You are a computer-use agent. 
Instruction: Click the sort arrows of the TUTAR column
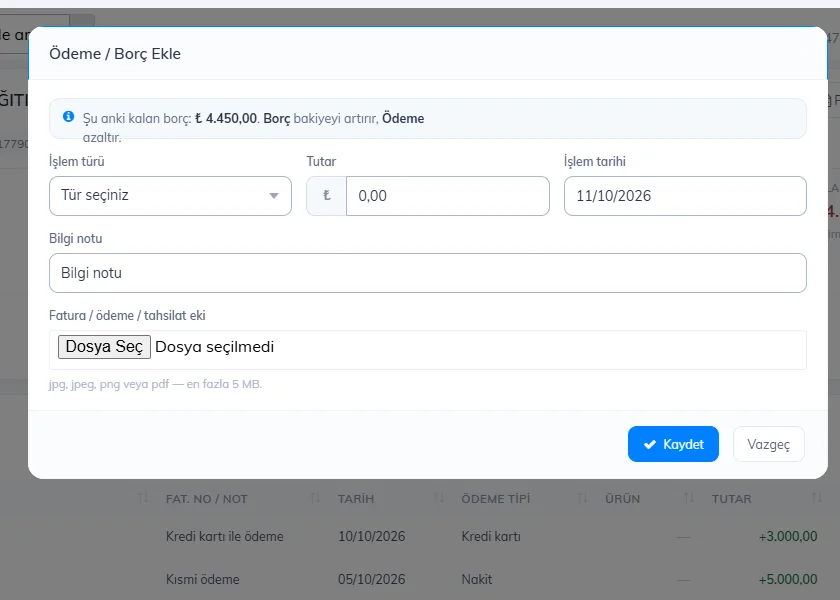click(817, 499)
